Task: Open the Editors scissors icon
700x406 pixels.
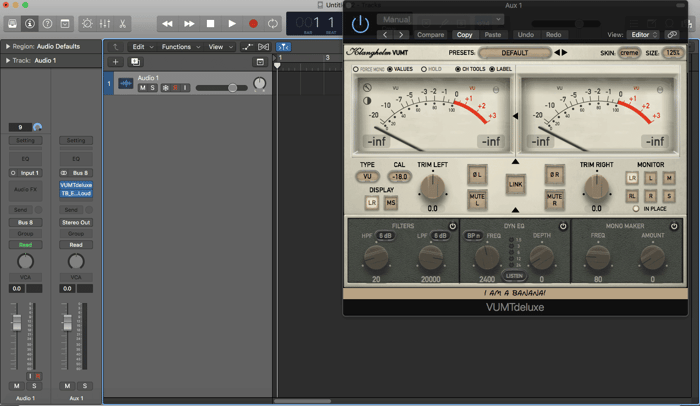Action: point(122,24)
